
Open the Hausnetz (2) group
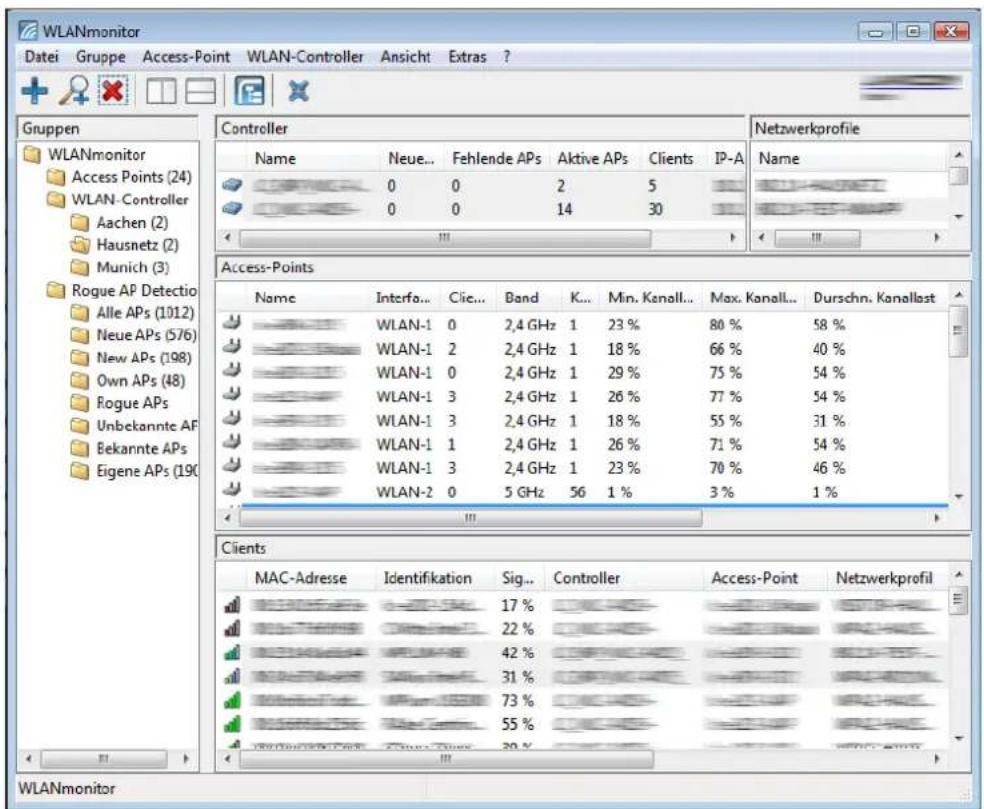click(124, 245)
